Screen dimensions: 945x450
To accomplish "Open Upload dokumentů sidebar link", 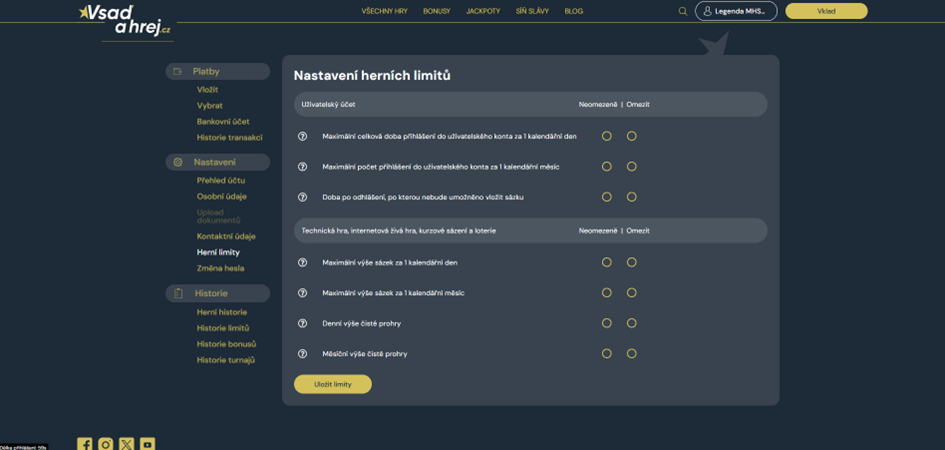I will (x=218, y=216).
